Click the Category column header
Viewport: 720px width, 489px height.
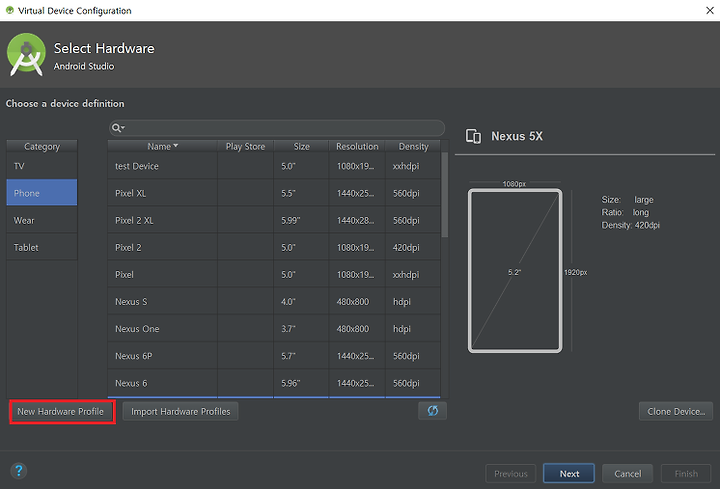click(x=42, y=146)
